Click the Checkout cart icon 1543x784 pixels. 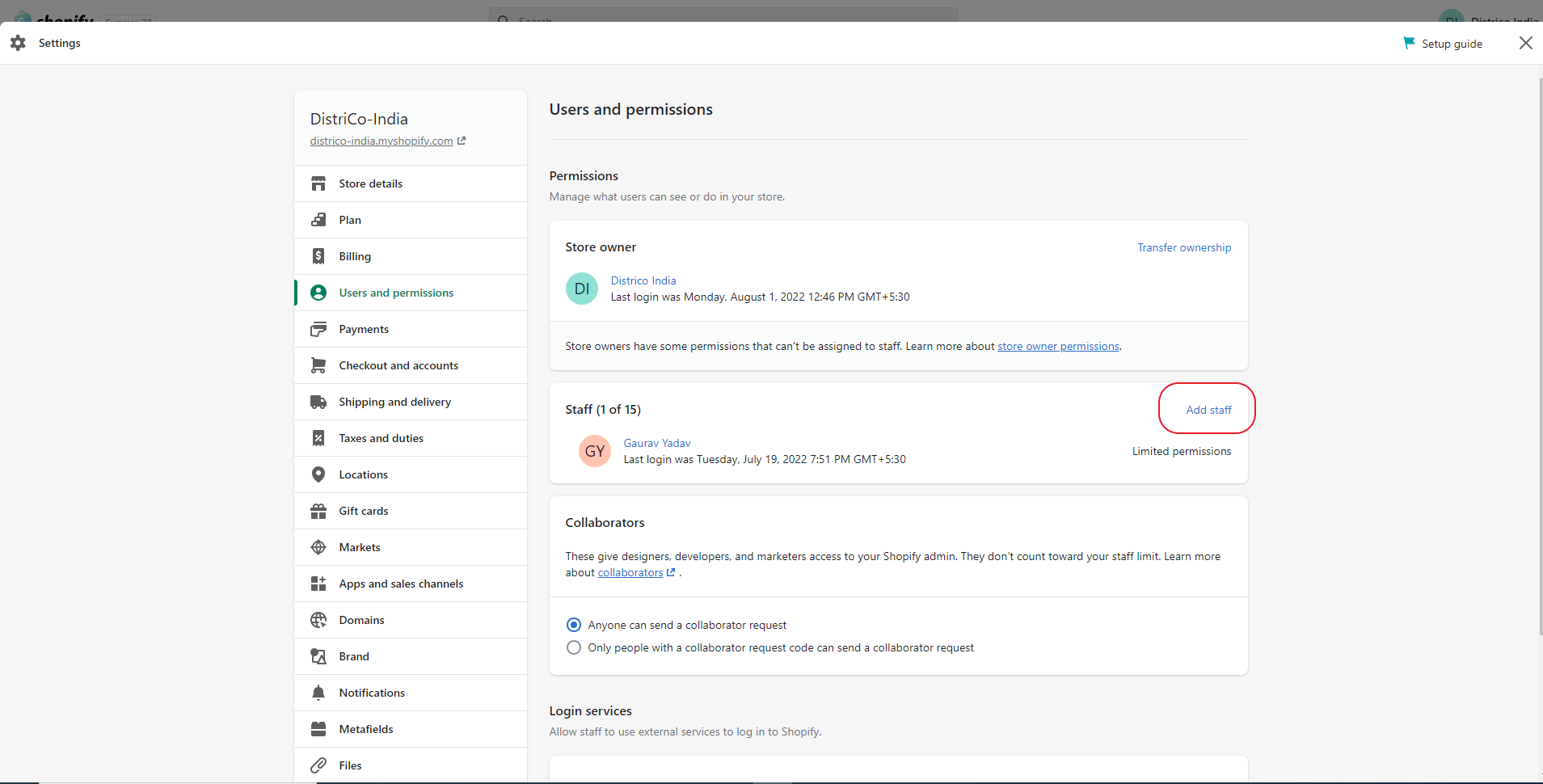(x=318, y=365)
